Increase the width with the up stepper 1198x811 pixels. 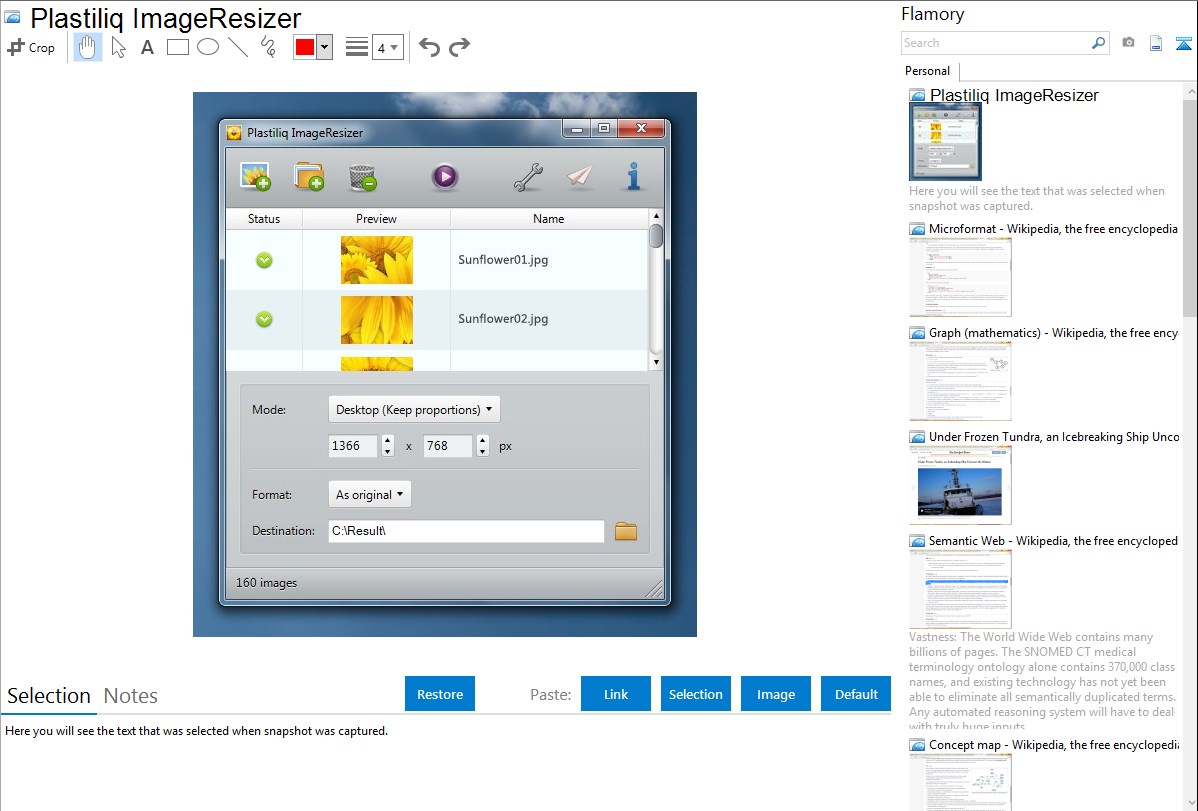(x=387, y=440)
